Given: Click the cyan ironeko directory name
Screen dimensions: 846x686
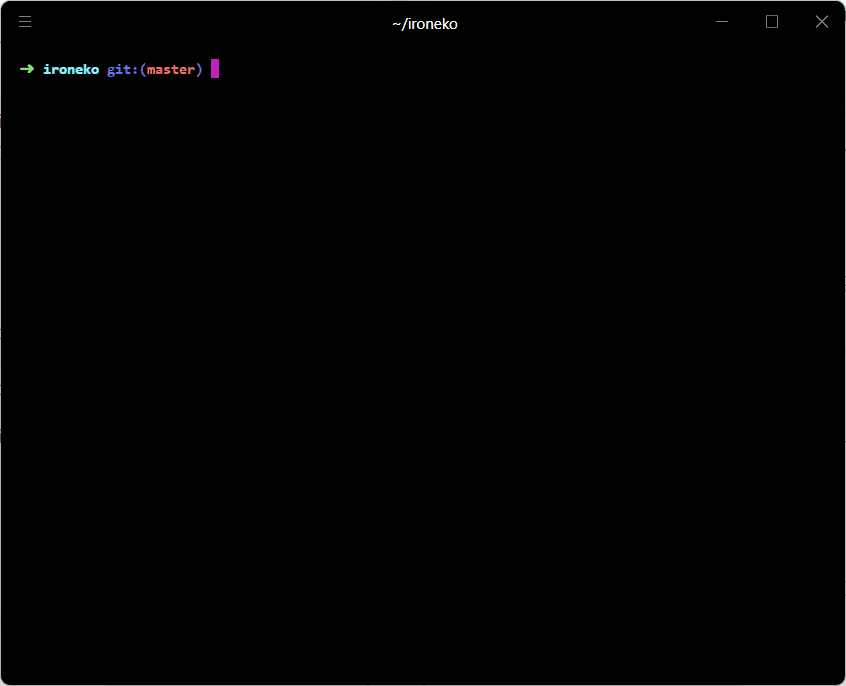Looking at the screenshot, I should click(x=71, y=69).
